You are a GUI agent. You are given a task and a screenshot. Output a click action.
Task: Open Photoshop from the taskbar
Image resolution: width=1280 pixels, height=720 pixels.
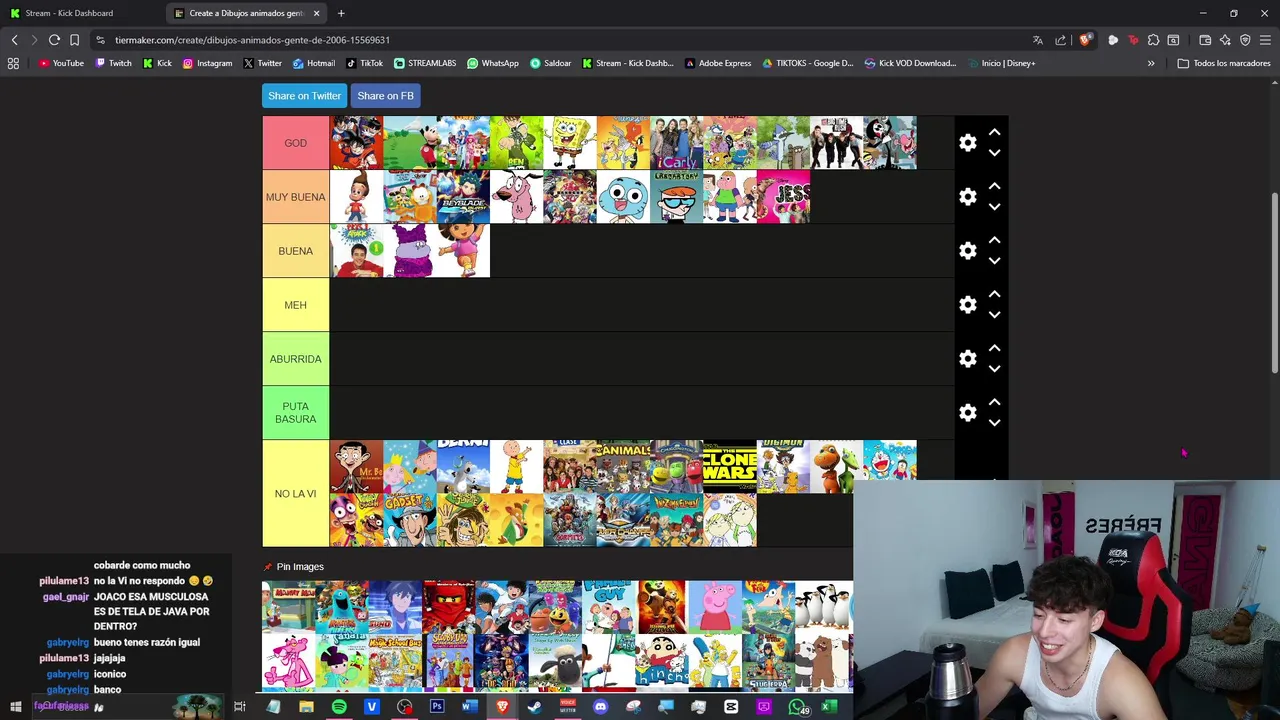tap(437, 707)
